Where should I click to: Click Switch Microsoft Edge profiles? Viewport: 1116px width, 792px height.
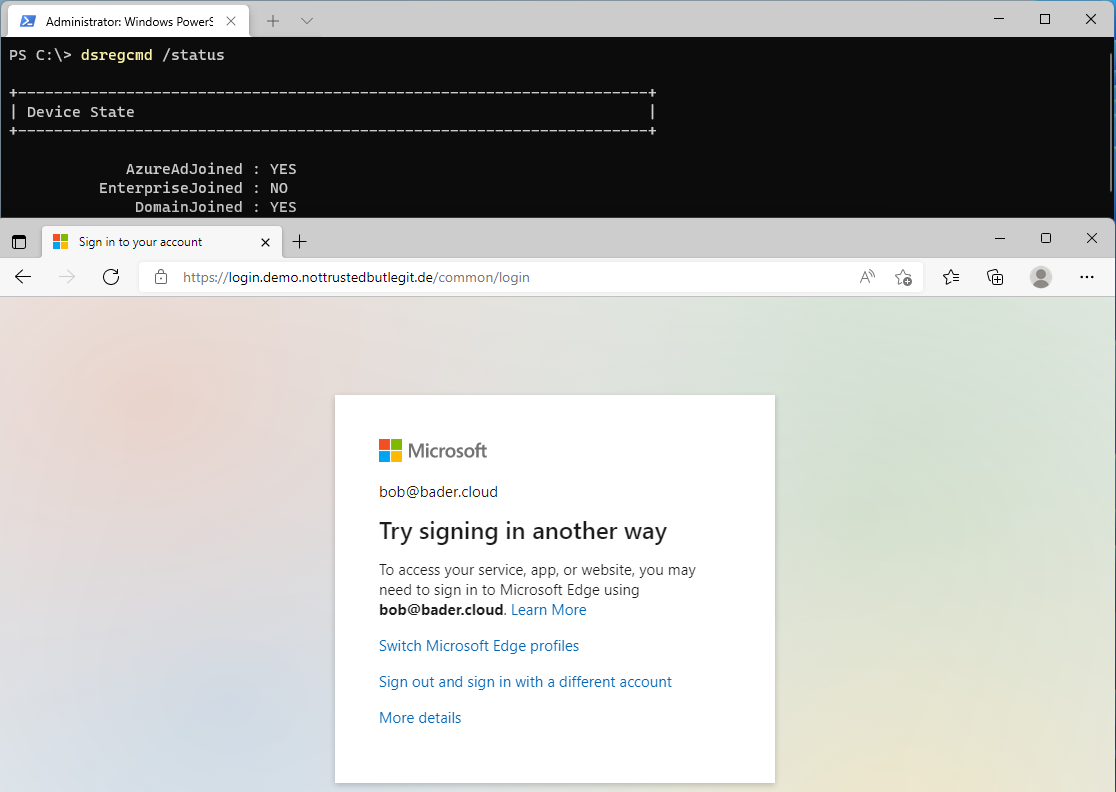pos(479,645)
